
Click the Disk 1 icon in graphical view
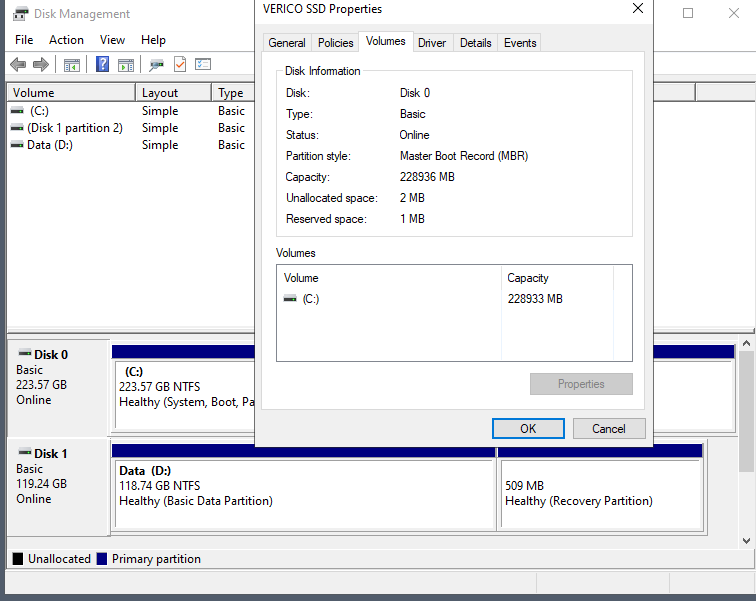tap(25, 452)
